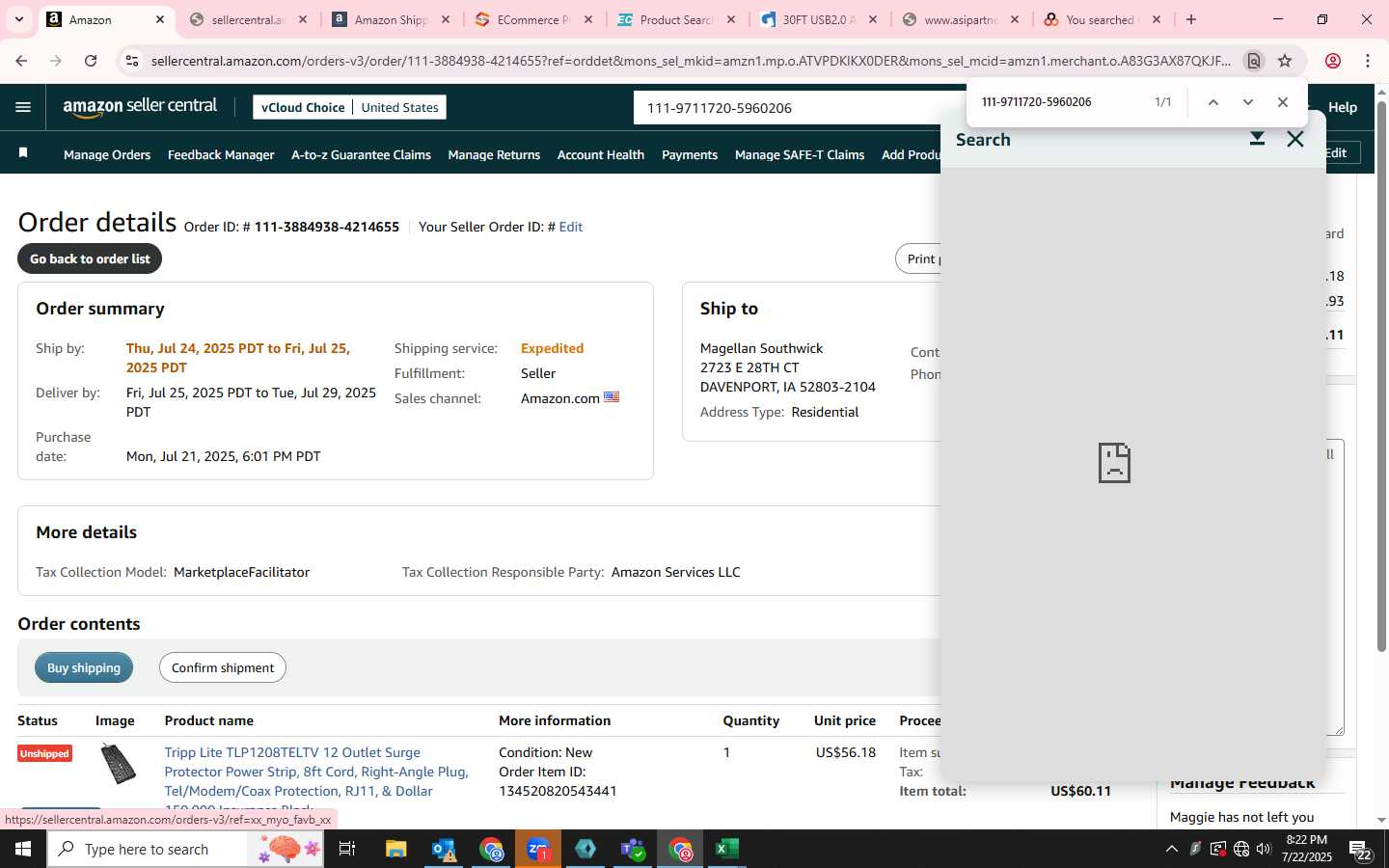Open a new browser tab
1389x868 pixels.
pyautogui.click(x=1191, y=19)
